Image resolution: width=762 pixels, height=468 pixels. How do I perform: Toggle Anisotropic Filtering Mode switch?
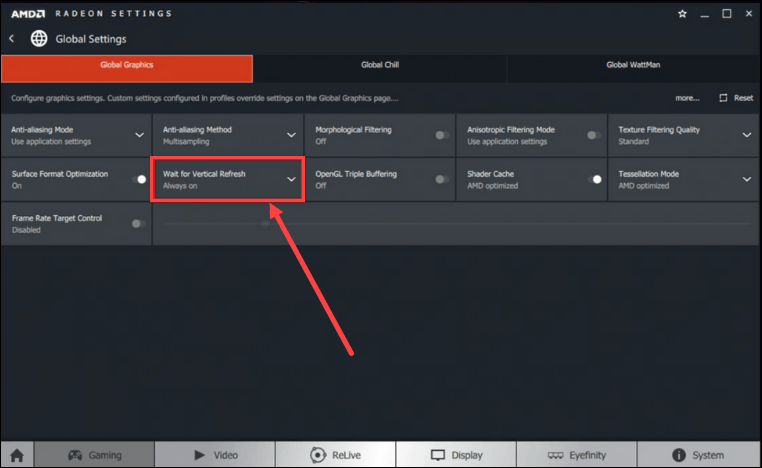coord(593,135)
